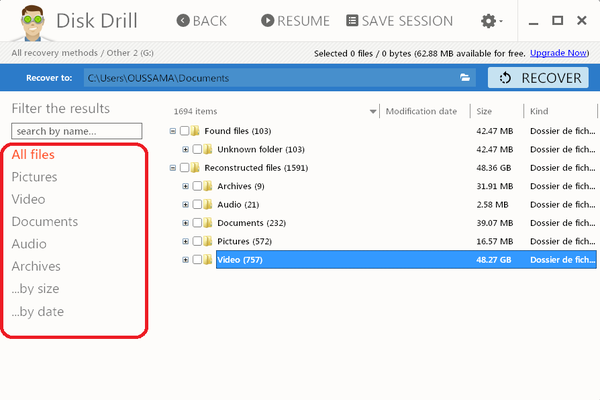Click the Audio folder icon in the tree
Viewport: 600px width, 400px height.
coord(208,204)
